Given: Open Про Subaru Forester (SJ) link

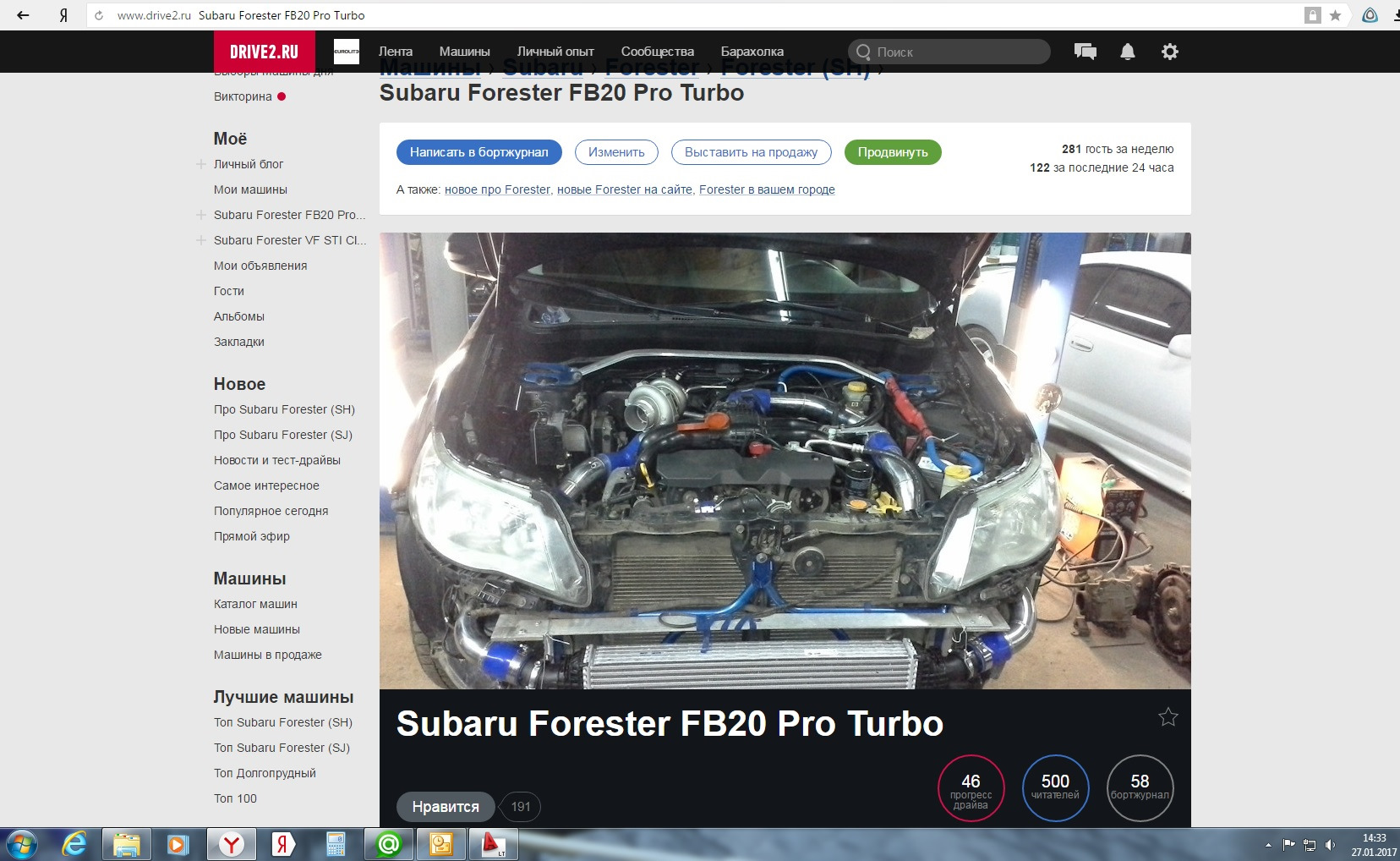Looking at the screenshot, I should [x=283, y=435].
